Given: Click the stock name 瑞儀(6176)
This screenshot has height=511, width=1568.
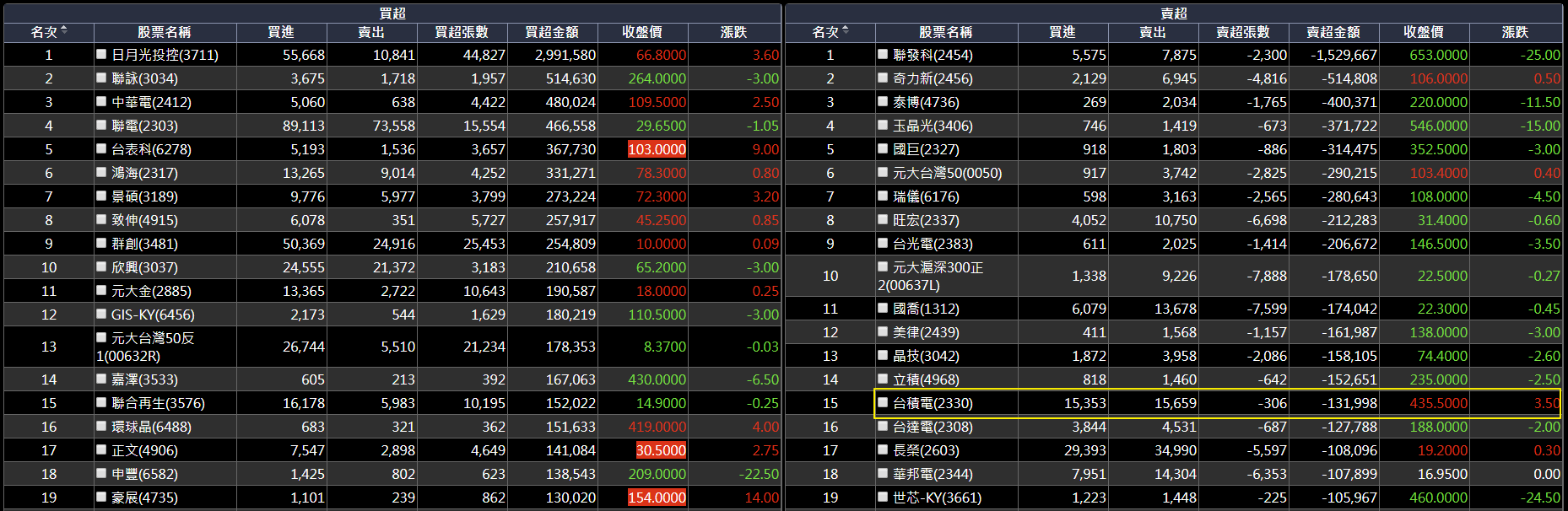Looking at the screenshot, I should [926, 196].
